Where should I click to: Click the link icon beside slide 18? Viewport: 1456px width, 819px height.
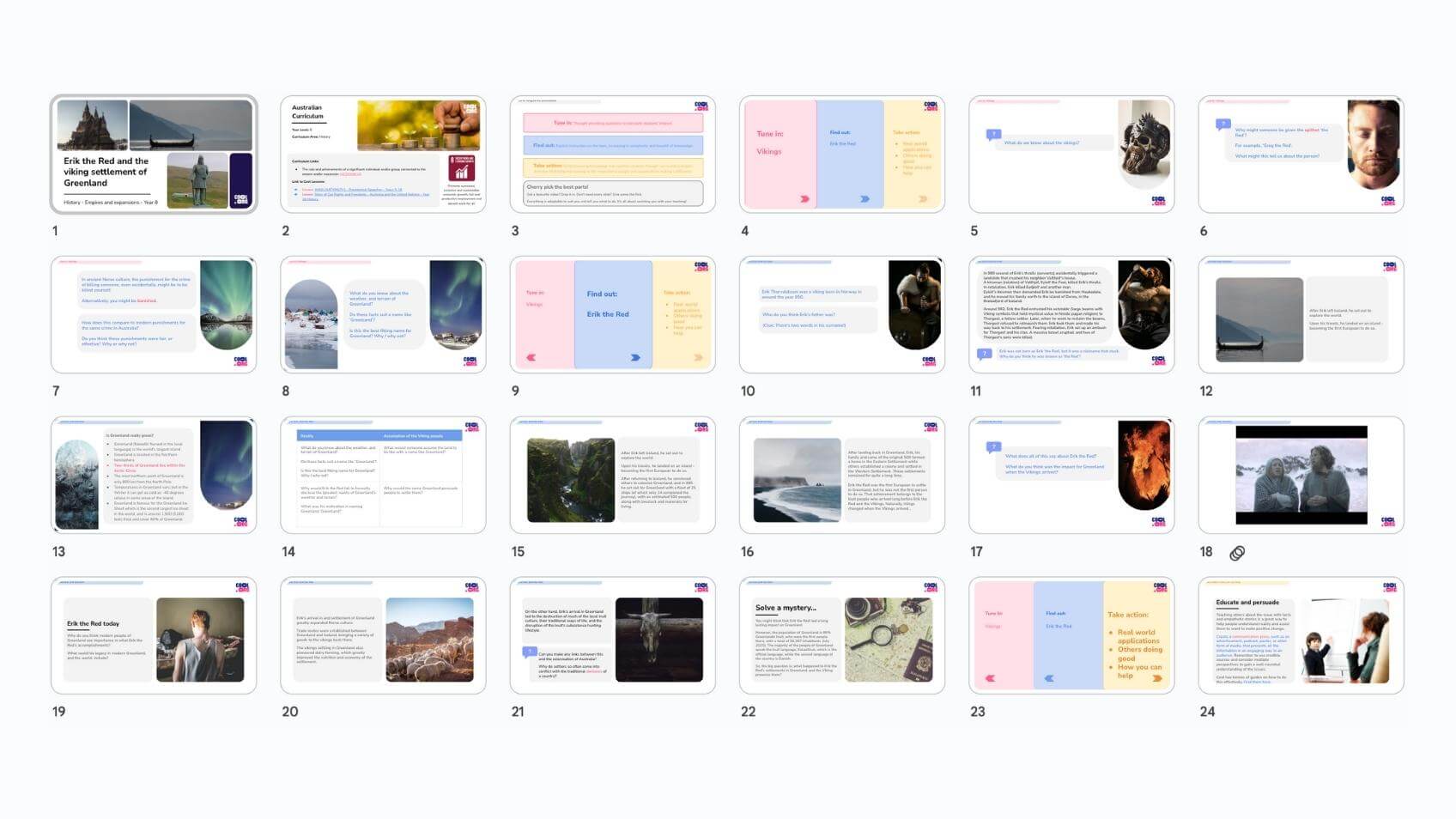click(x=1236, y=553)
